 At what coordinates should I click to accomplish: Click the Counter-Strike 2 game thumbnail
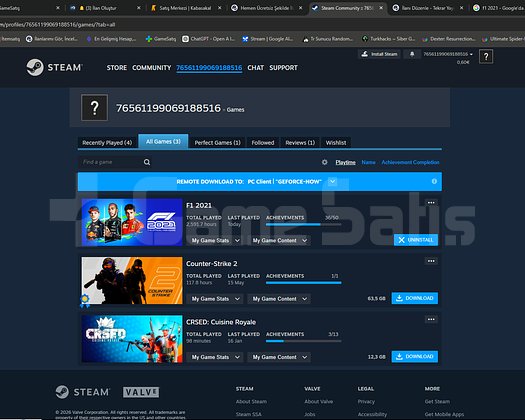tap(132, 281)
